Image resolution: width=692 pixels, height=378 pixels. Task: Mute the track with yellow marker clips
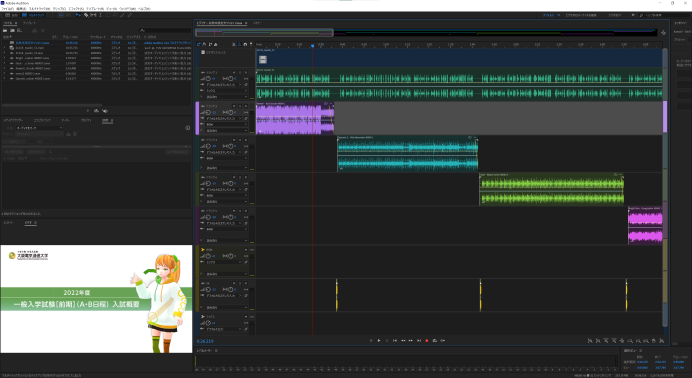pos(234,284)
